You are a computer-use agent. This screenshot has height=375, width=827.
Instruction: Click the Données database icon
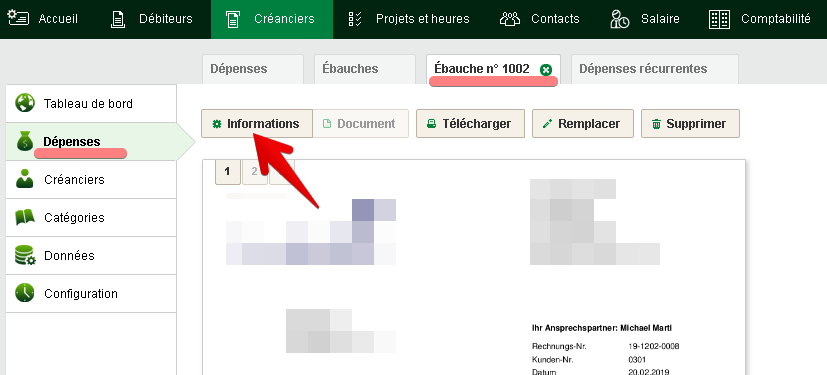coord(25,255)
